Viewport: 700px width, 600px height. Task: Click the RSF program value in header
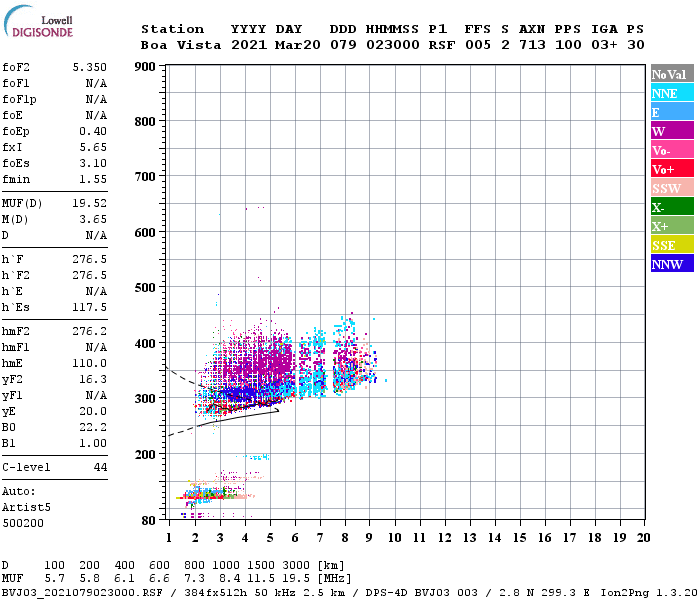[x=442, y=45]
